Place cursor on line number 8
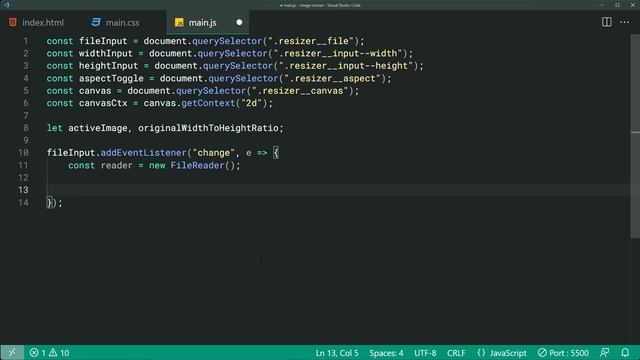 tap(26, 128)
